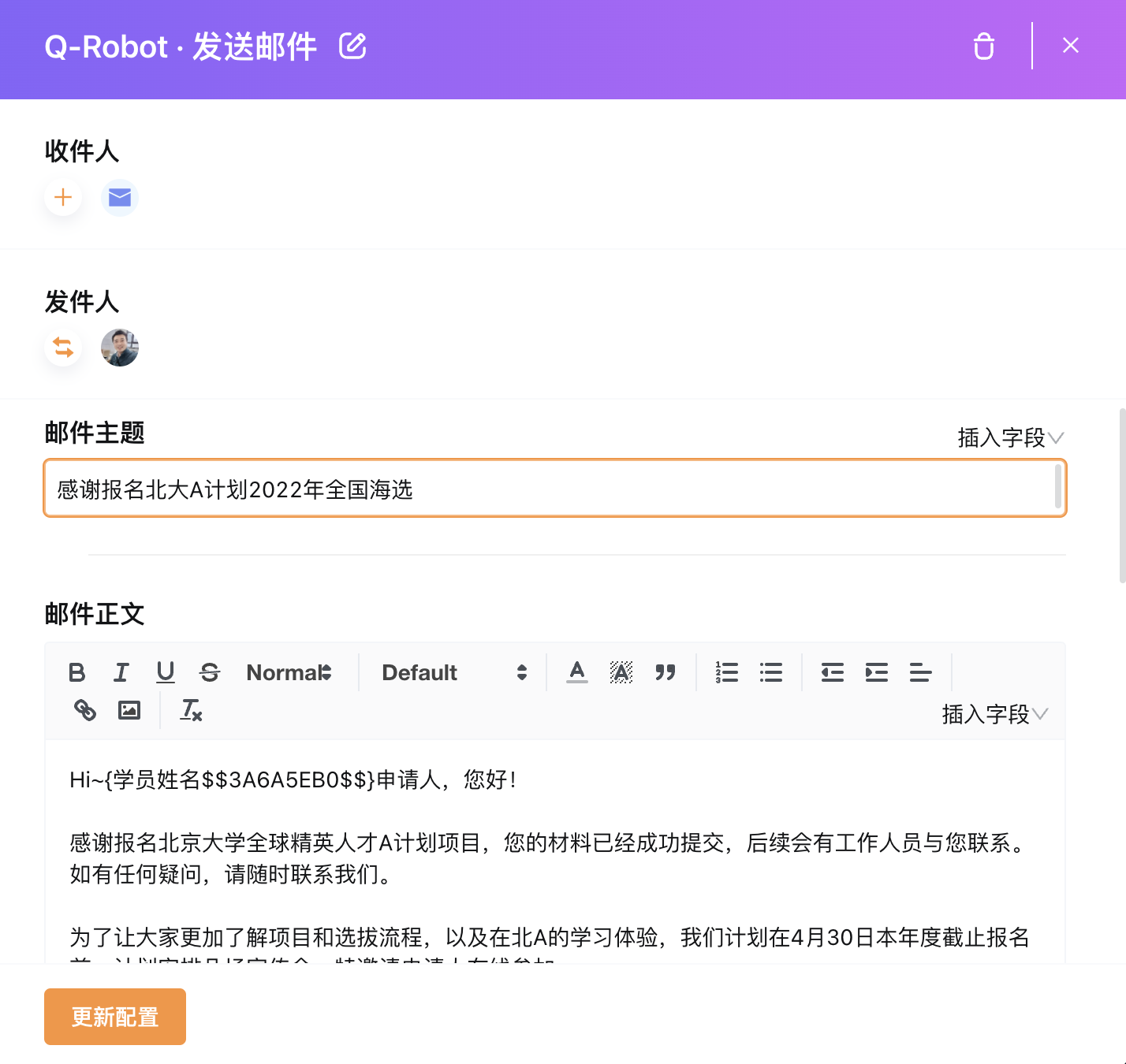Open 插入字段 dropdown in body toolbar
1126x1064 pixels.
[x=995, y=714]
